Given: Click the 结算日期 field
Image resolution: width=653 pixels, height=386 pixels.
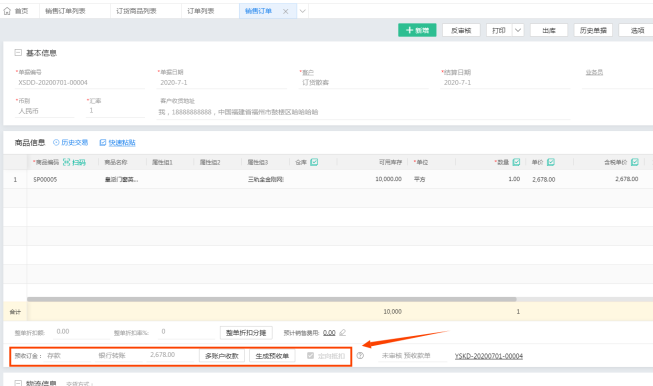Looking at the screenshot, I should [505, 82].
